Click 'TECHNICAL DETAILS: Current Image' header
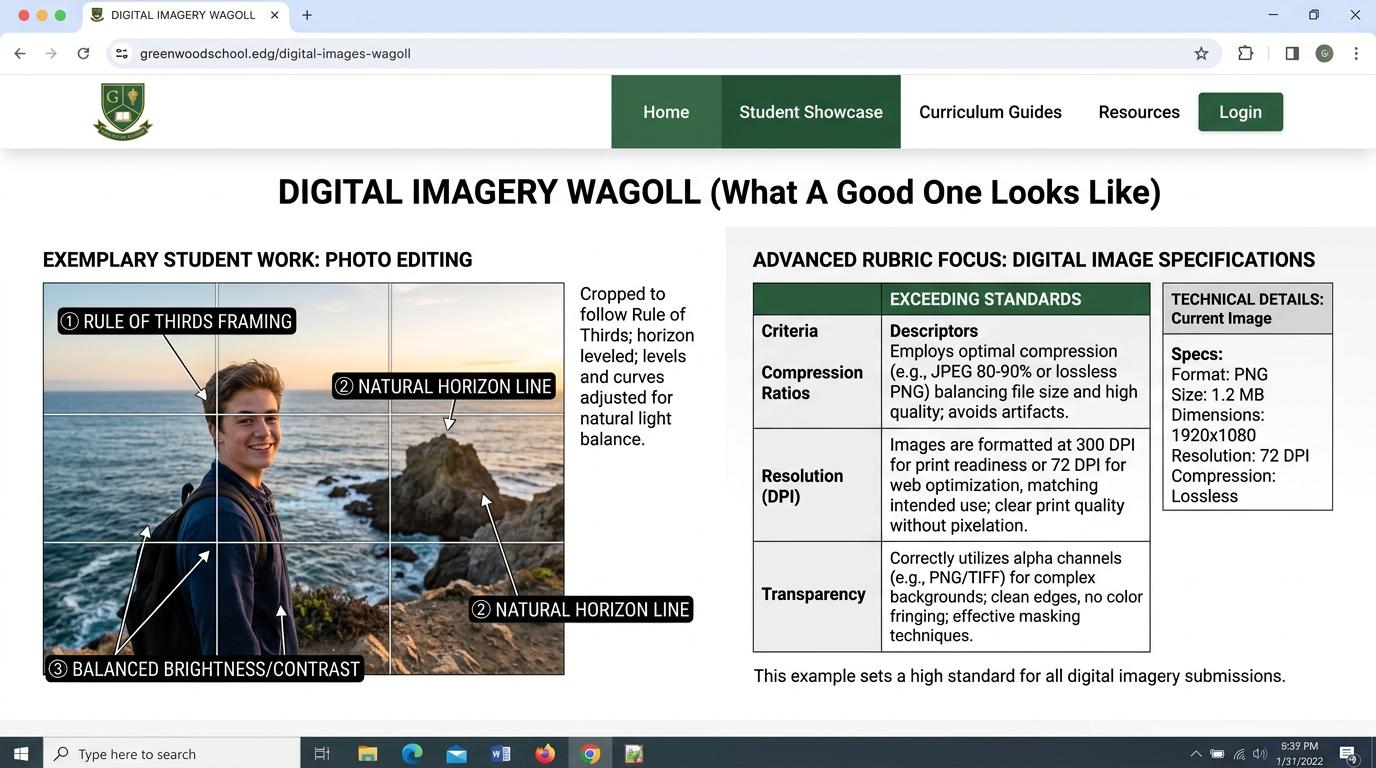The width and height of the screenshot is (1376, 768). [1247, 309]
